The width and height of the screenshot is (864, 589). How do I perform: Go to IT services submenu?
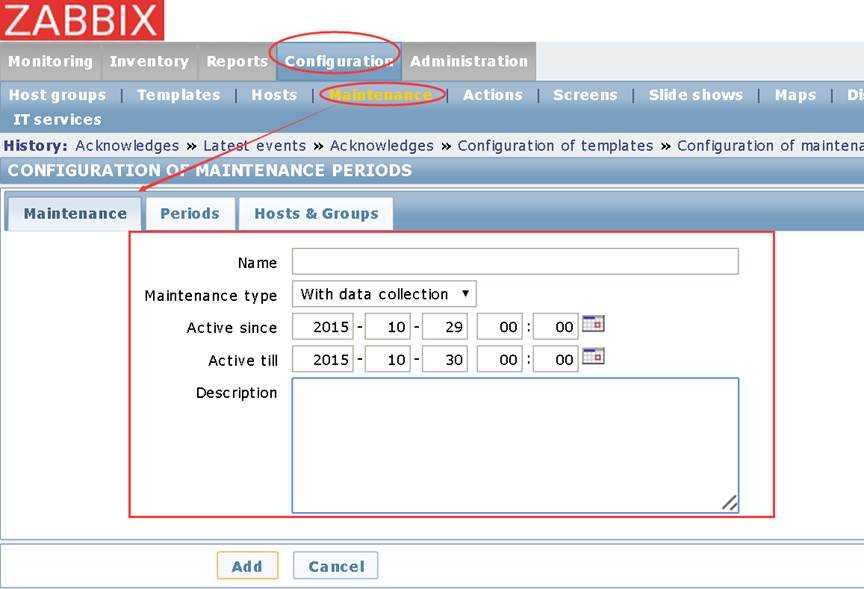[x=57, y=120]
